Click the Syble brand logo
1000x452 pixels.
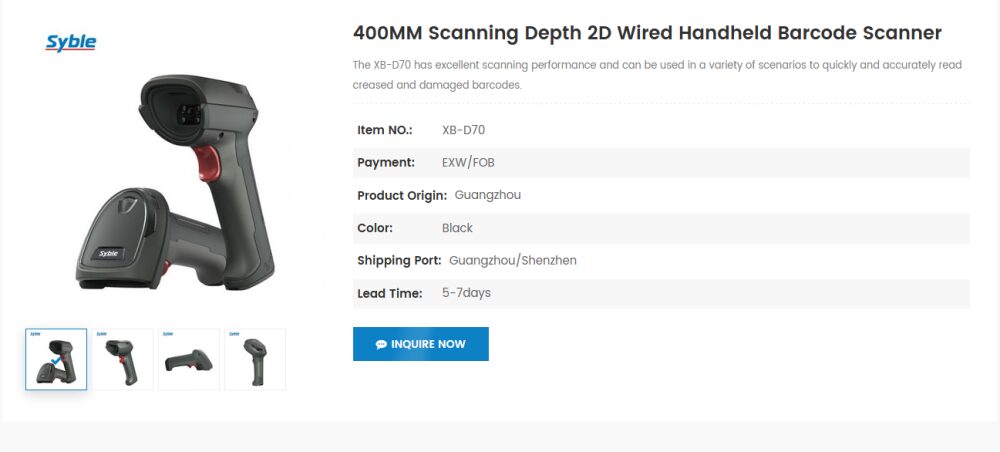pos(71,42)
